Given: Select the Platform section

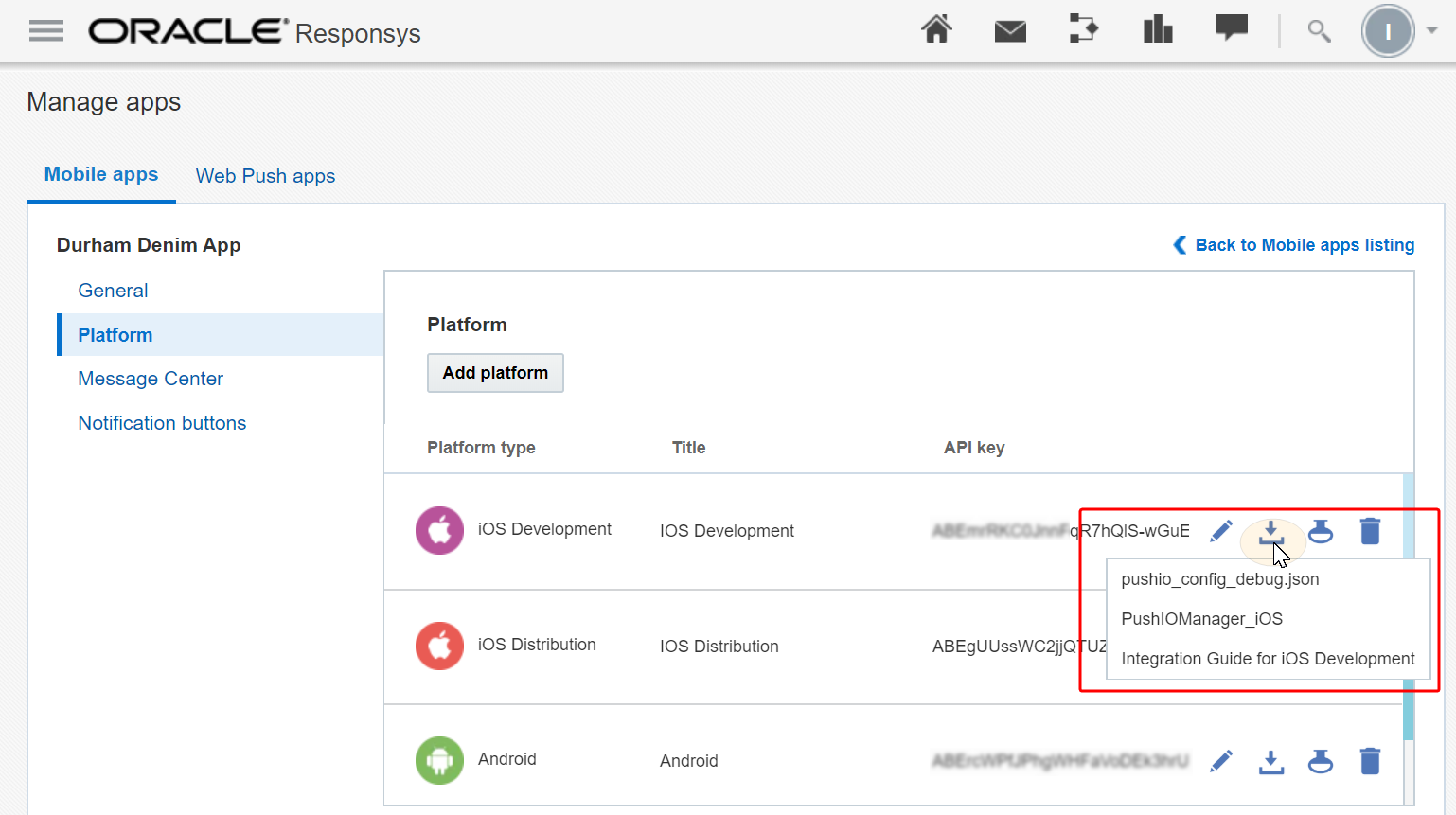Looking at the screenshot, I should (x=221, y=335).
